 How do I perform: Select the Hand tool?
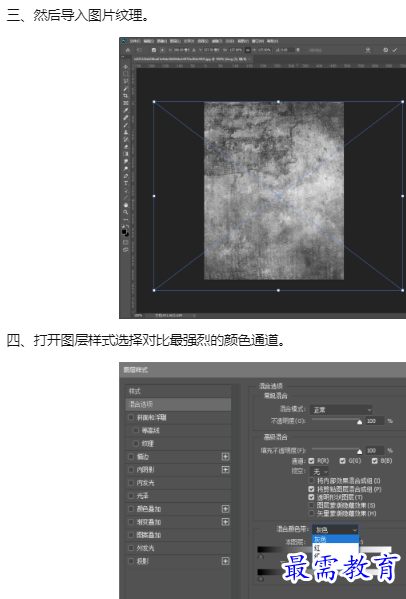pyautogui.click(x=126, y=205)
